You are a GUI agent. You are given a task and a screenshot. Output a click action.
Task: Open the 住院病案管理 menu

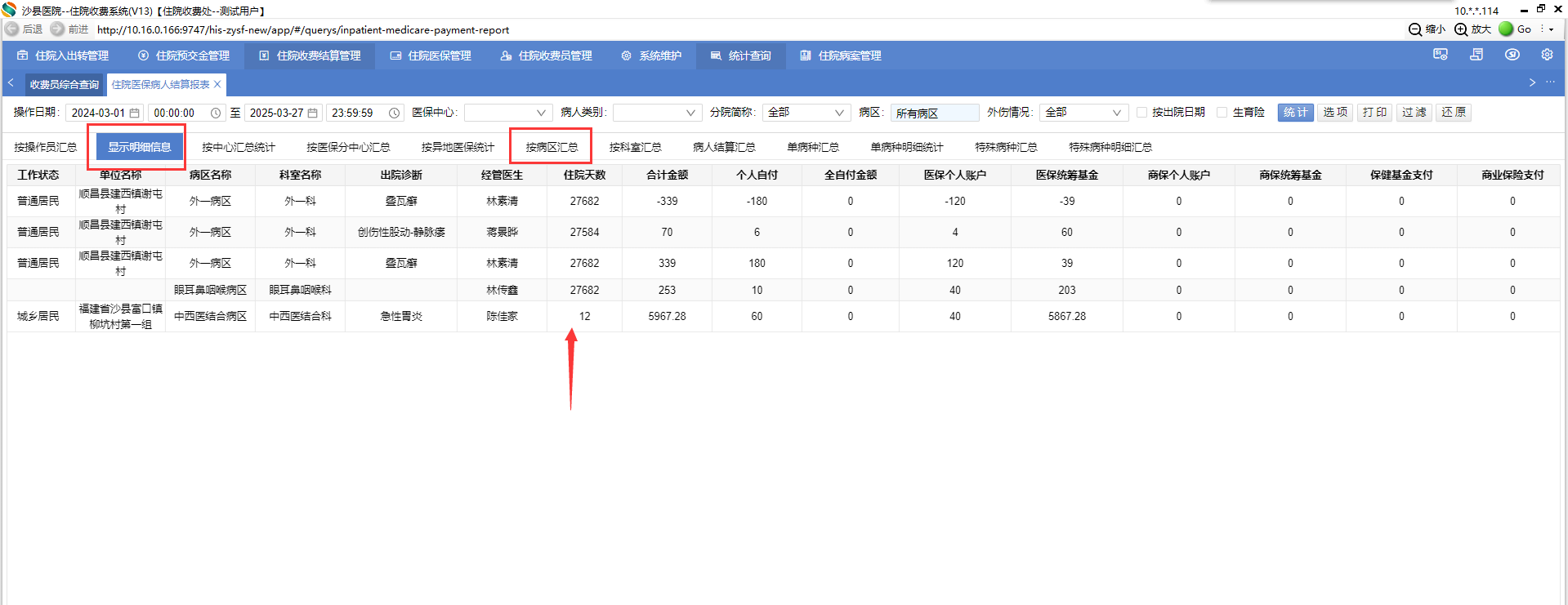841,56
